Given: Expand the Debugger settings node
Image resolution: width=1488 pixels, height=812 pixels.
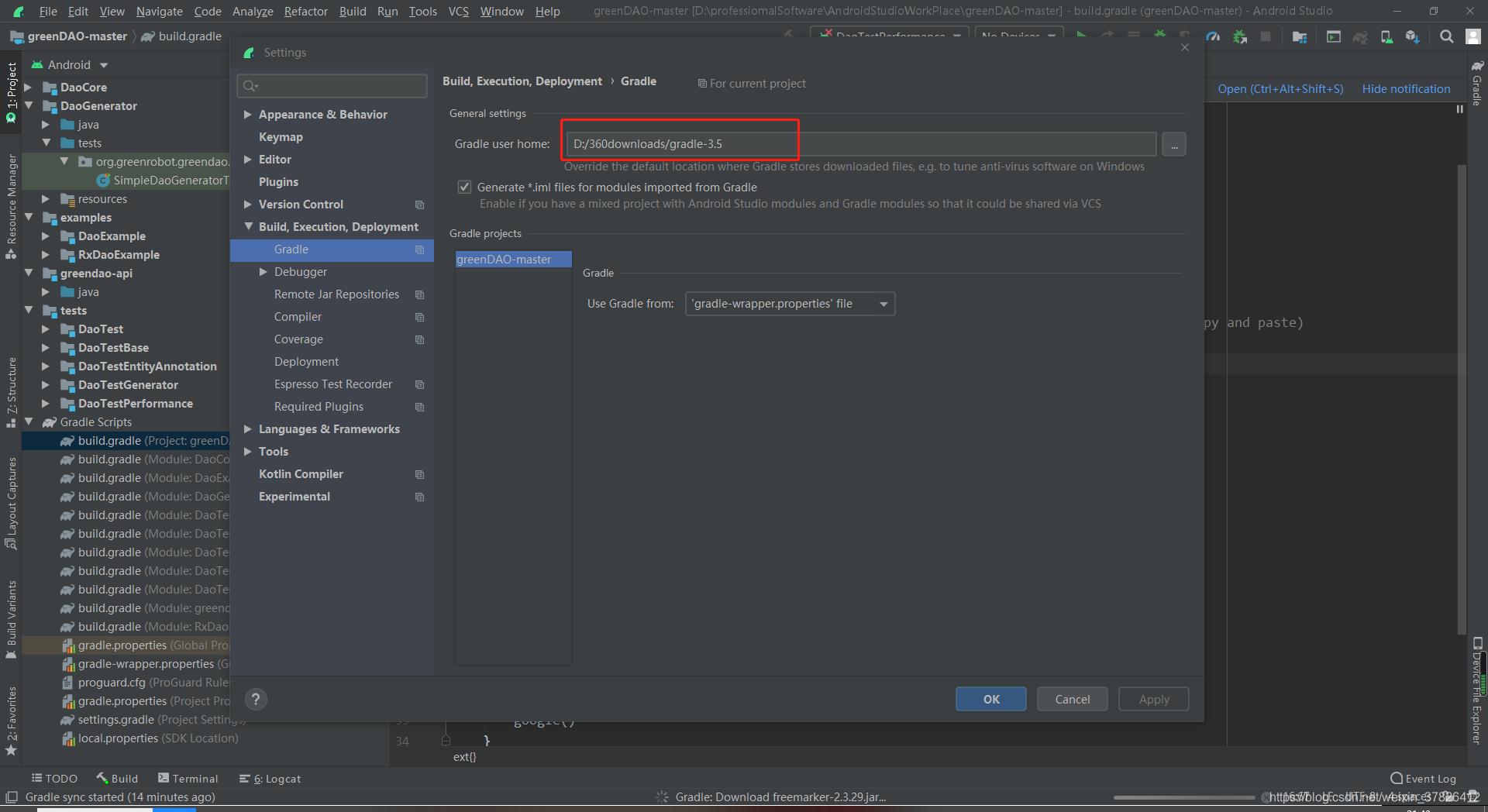Looking at the screenshot, I should click(x=263, y=272).
